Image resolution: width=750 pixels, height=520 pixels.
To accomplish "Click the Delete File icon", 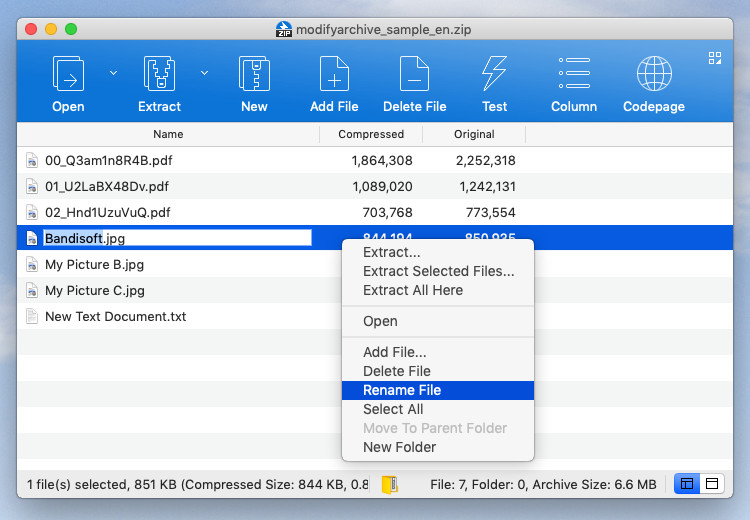I will tap(414, 75).
